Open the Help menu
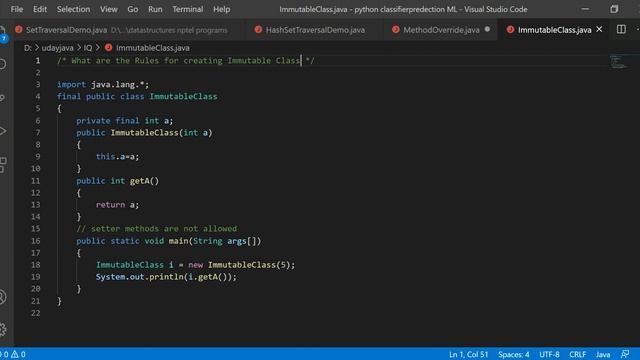Screen dimensions: 640x360 pyautogui.click(x=221, y=9)
